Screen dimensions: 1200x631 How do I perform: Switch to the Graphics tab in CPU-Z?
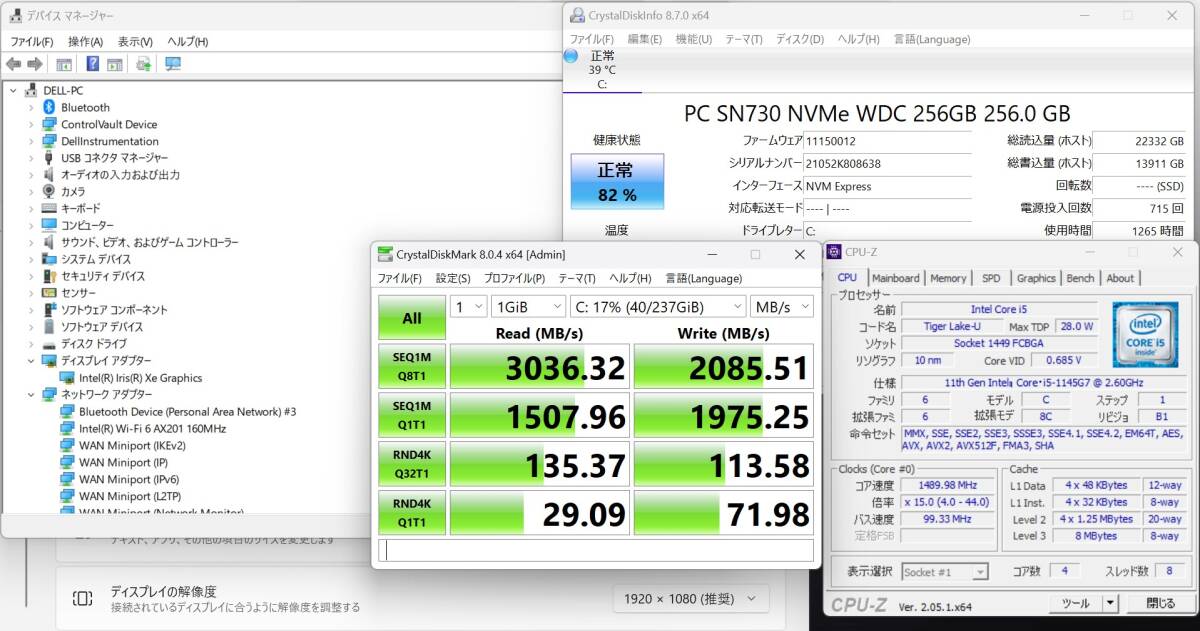1036,278
